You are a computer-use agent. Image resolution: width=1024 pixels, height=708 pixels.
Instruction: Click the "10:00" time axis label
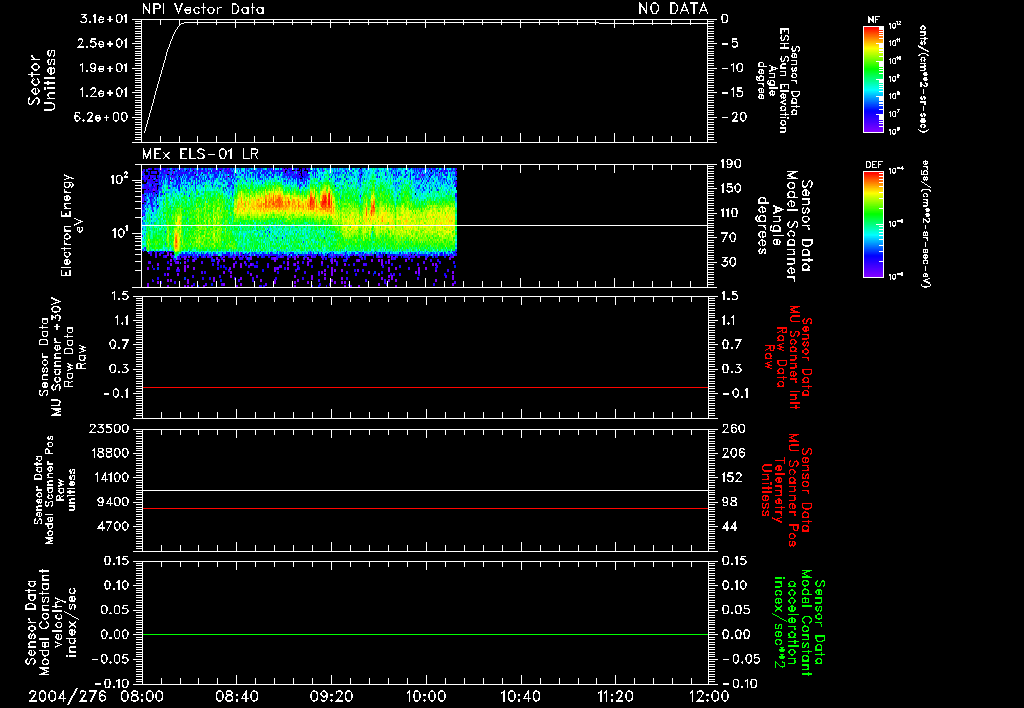425,696
